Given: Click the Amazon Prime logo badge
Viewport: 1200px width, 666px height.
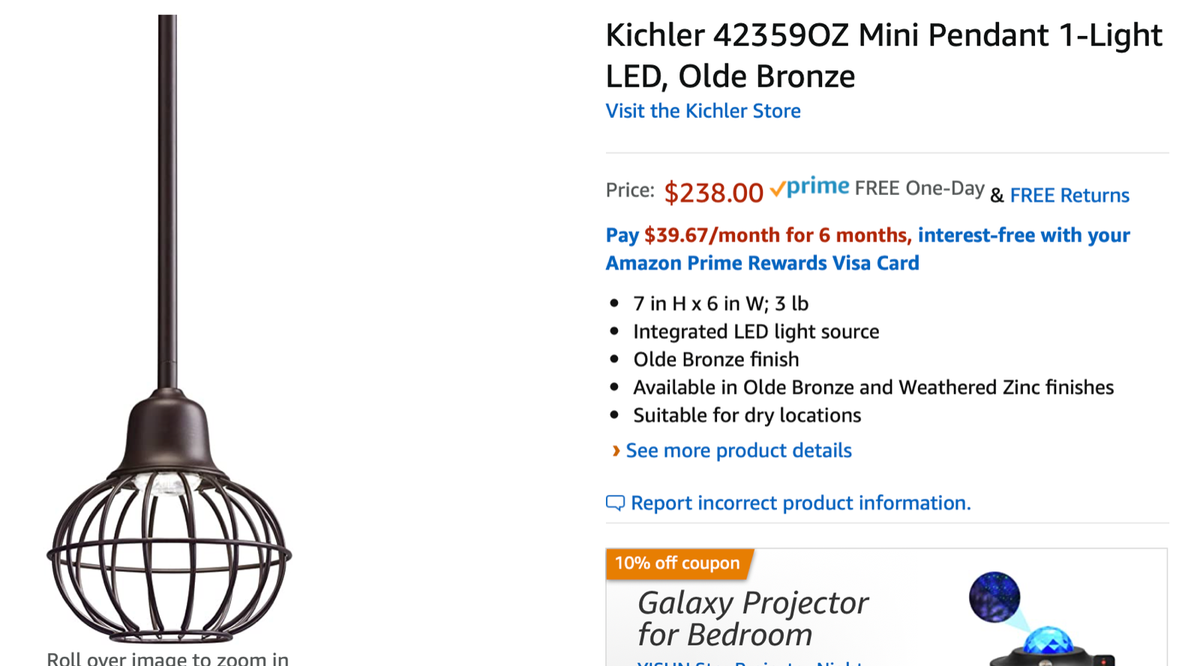Looking at the screenshot, I should click(x=810, y=186).
